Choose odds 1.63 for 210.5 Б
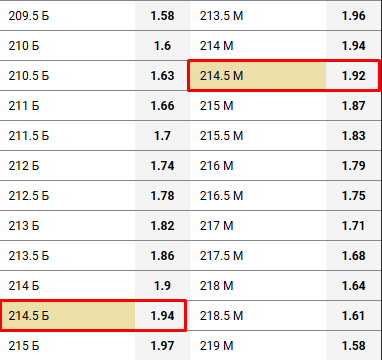Image resolution: width=382 pixels, height=360 pixels. pyautogui.click(x=162, y=76)
